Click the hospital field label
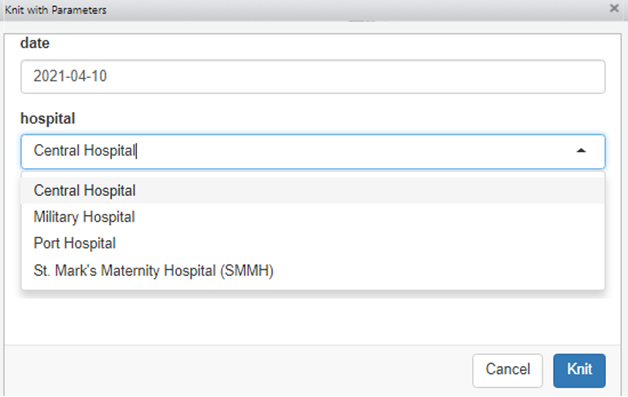The height and width of the screenshot is (397, 628). click(x=48, y=119)
